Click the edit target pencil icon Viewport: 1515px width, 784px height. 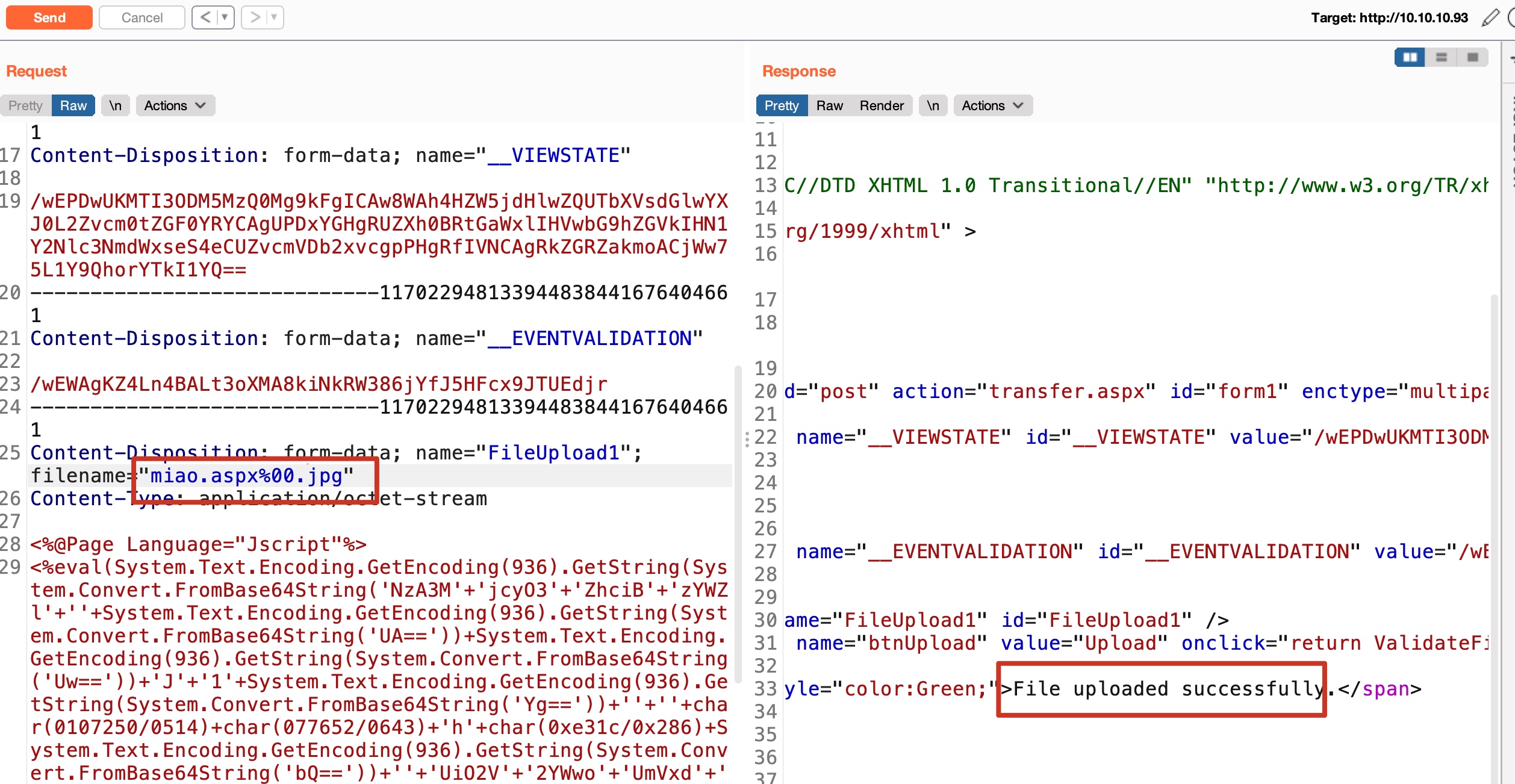tap(1490, 17)
